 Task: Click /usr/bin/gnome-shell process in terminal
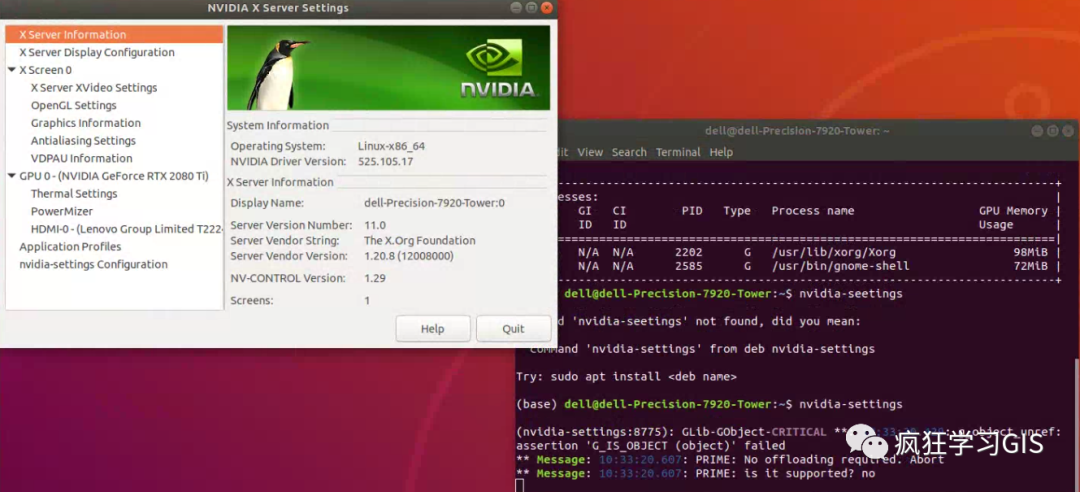(x=840, y=266)
